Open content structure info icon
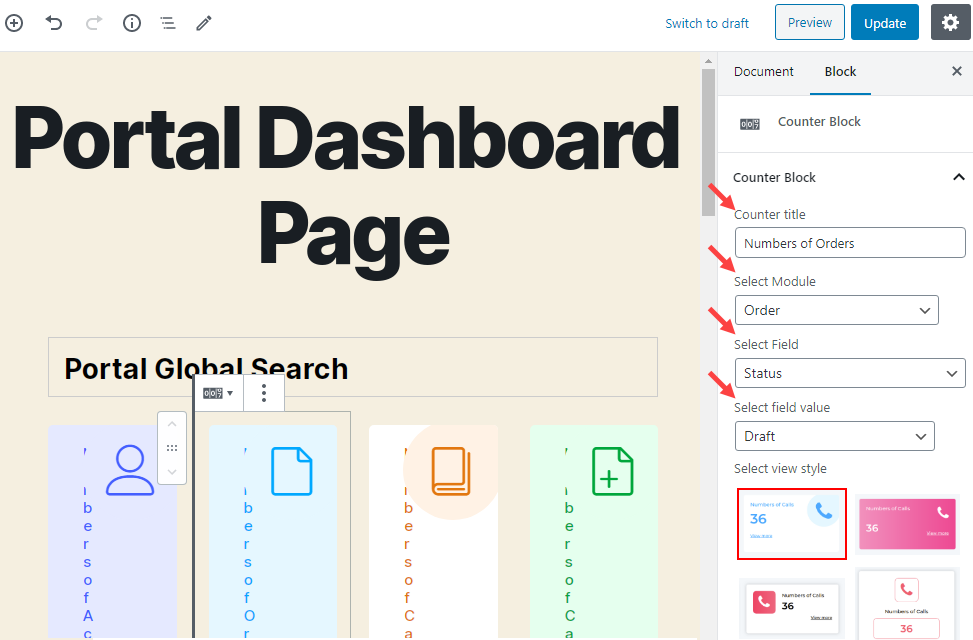Viewport: 973px width, 640px height. (132, 23)
